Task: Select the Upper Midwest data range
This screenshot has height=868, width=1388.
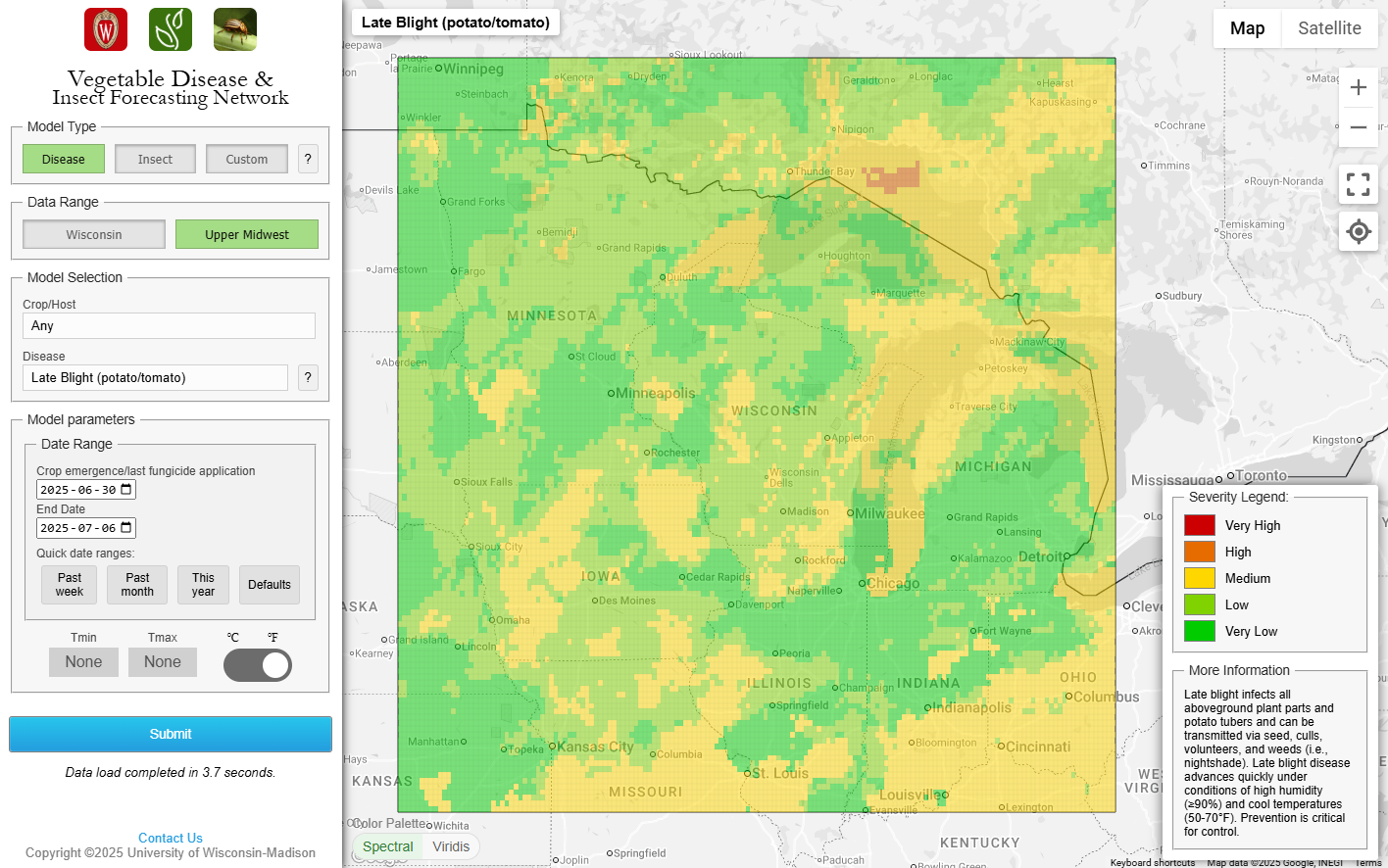Action: point(247,234)
